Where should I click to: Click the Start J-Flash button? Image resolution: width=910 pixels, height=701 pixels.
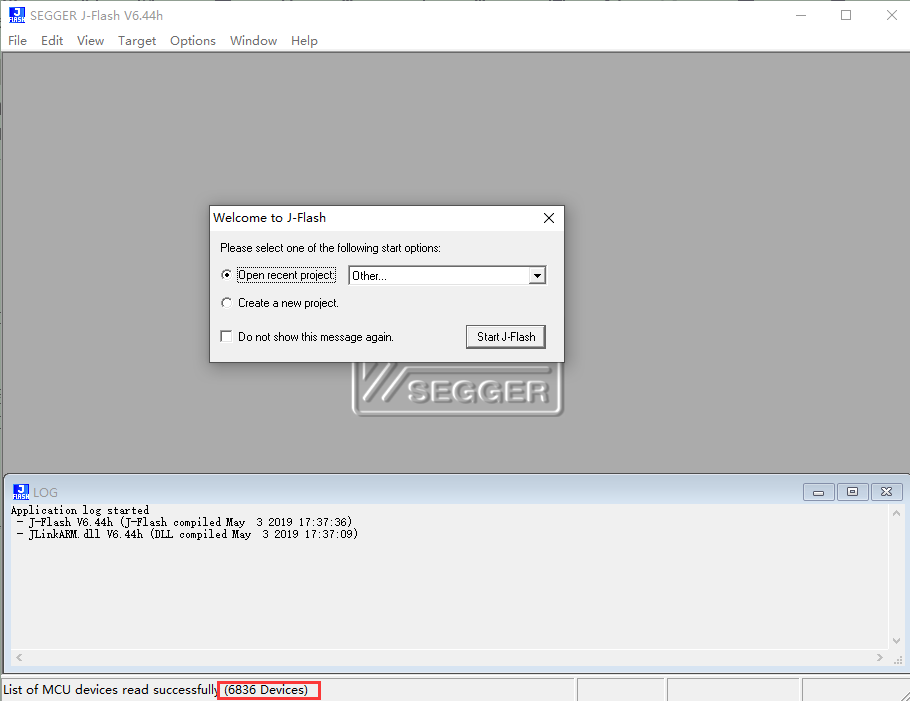(x=505, y=337)
